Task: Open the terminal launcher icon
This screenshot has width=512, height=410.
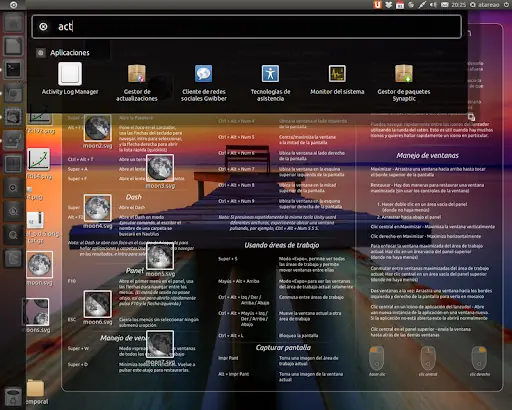Action: [13, 70]
